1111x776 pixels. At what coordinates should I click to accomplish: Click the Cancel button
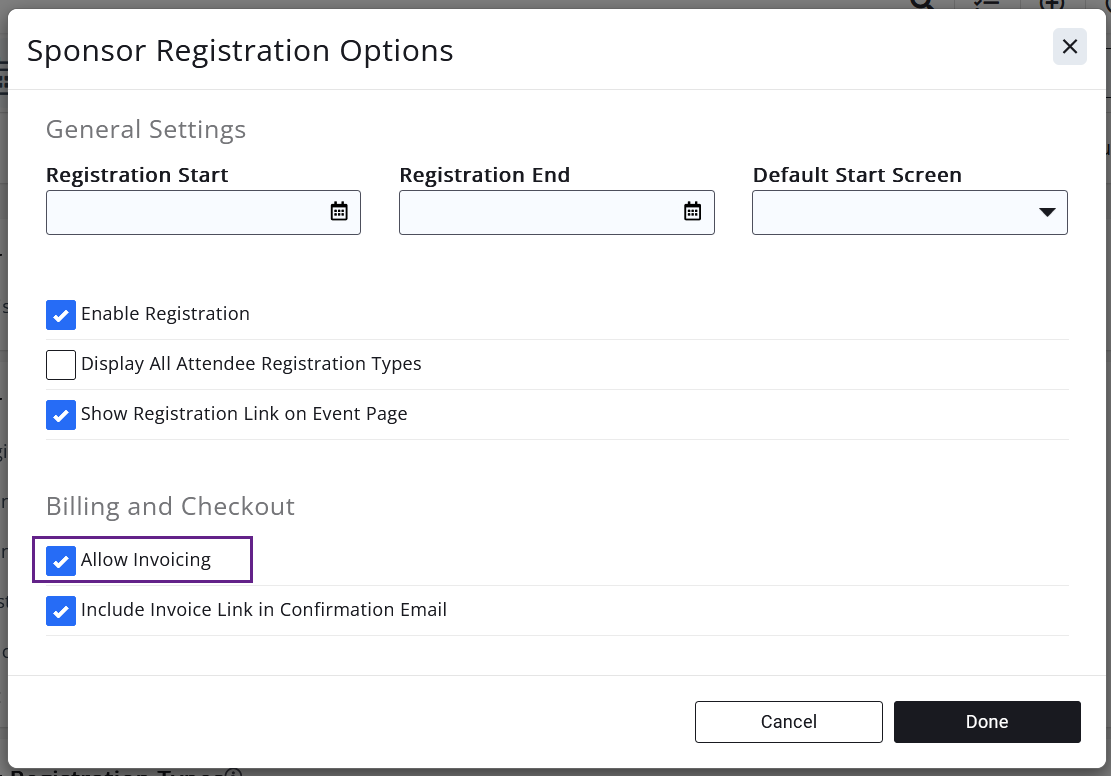point(789,721)
